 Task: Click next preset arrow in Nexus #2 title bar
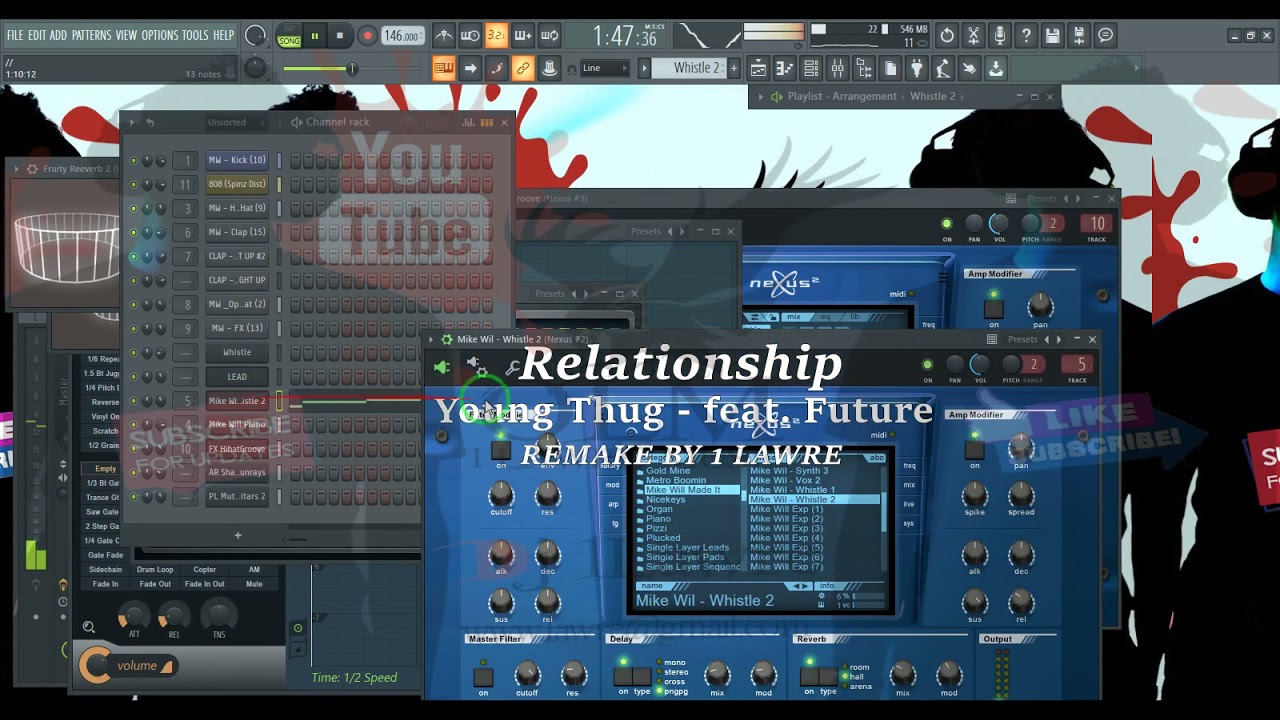pos(1059,339)
